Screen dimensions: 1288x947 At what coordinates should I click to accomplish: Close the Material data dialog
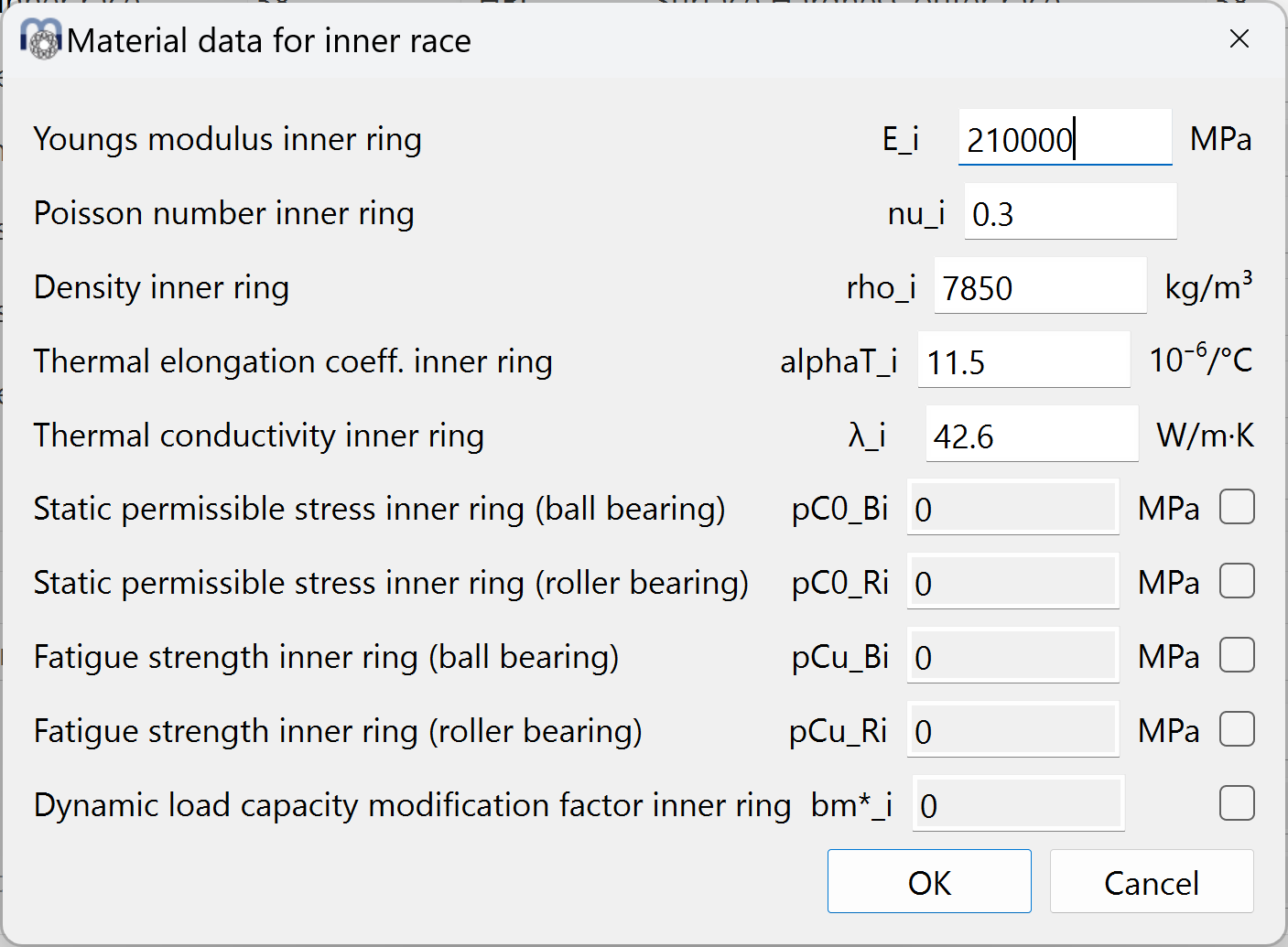pyautogui.click(x=1239, y=38)
